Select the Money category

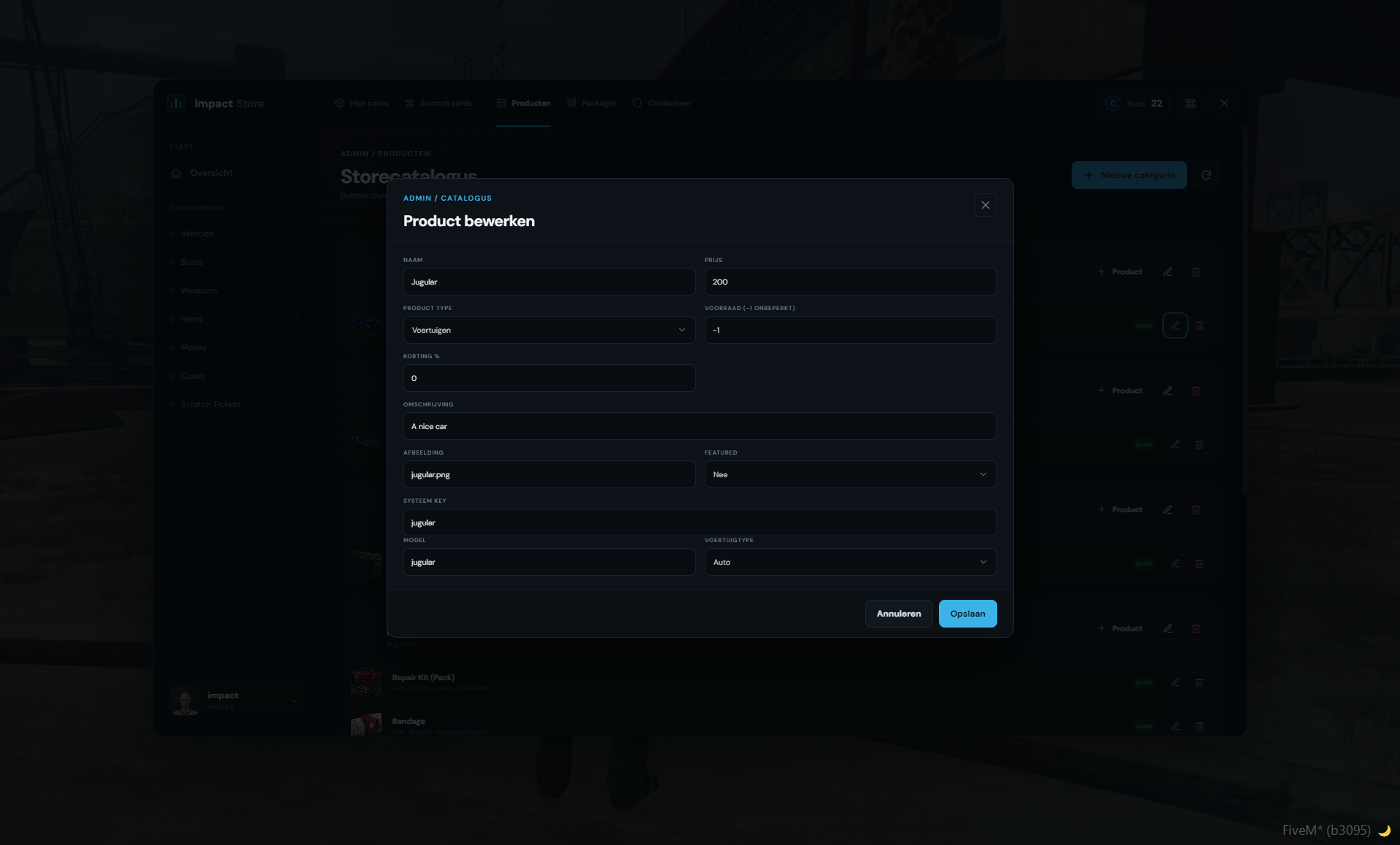tap(234, 347)
